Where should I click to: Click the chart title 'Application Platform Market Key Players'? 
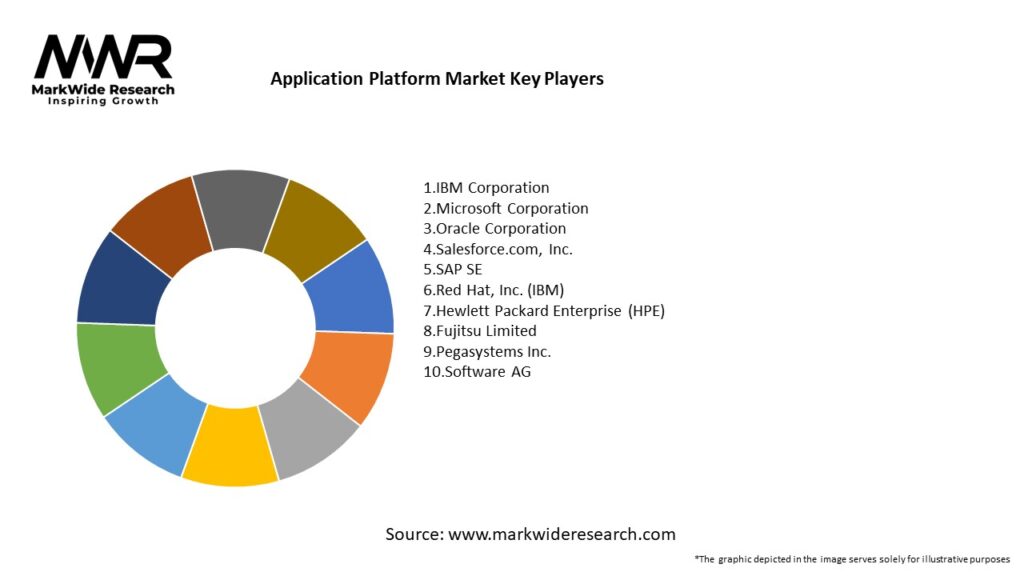[x=437, y=79]
